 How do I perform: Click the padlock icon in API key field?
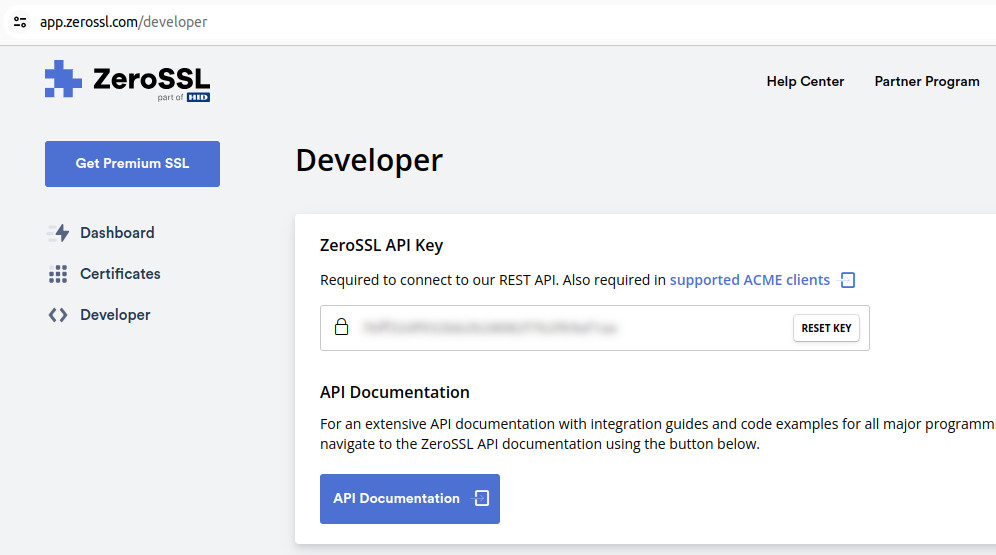[342, 328]
